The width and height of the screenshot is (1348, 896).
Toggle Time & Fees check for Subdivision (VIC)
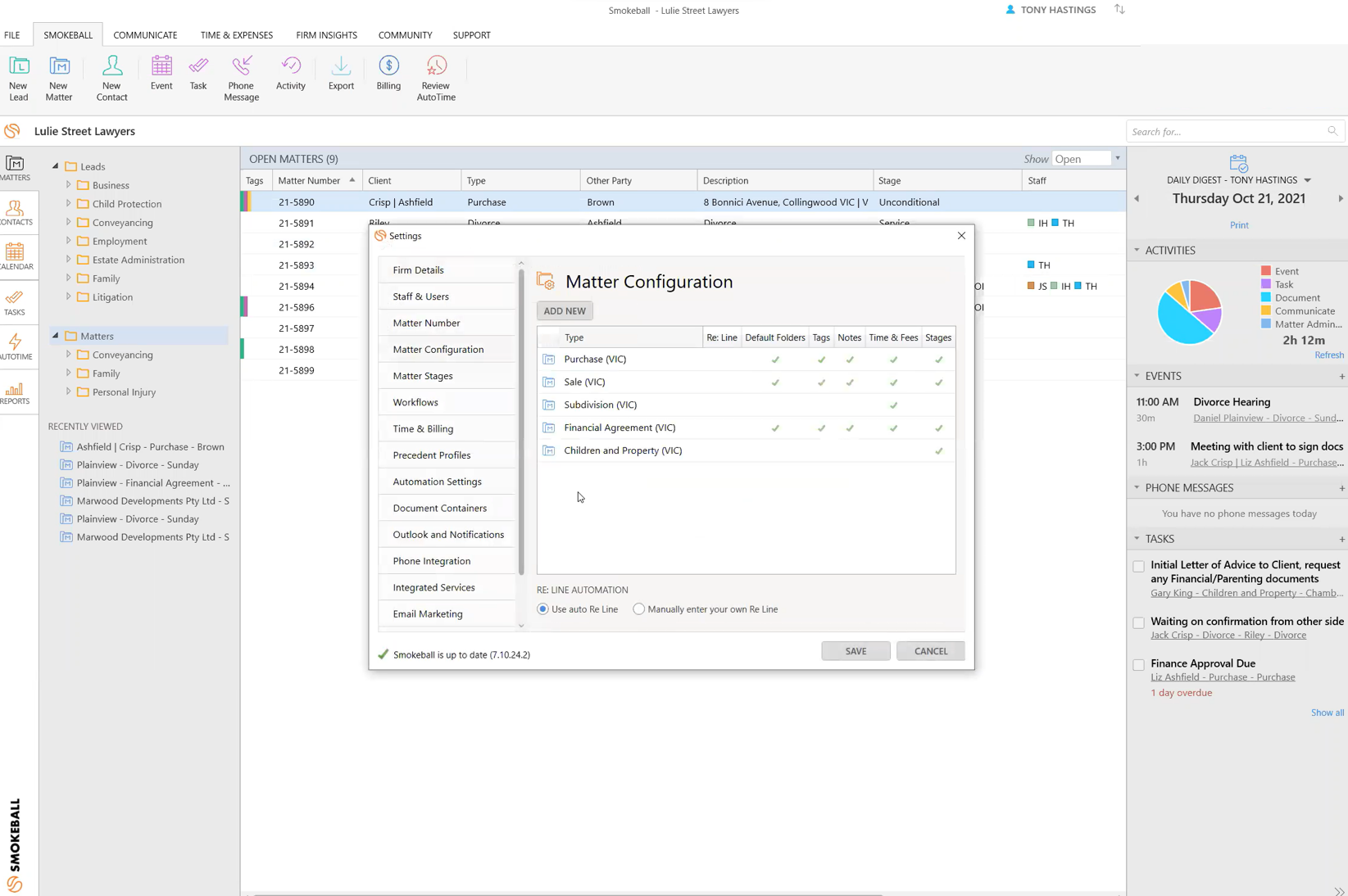point(893,405)
